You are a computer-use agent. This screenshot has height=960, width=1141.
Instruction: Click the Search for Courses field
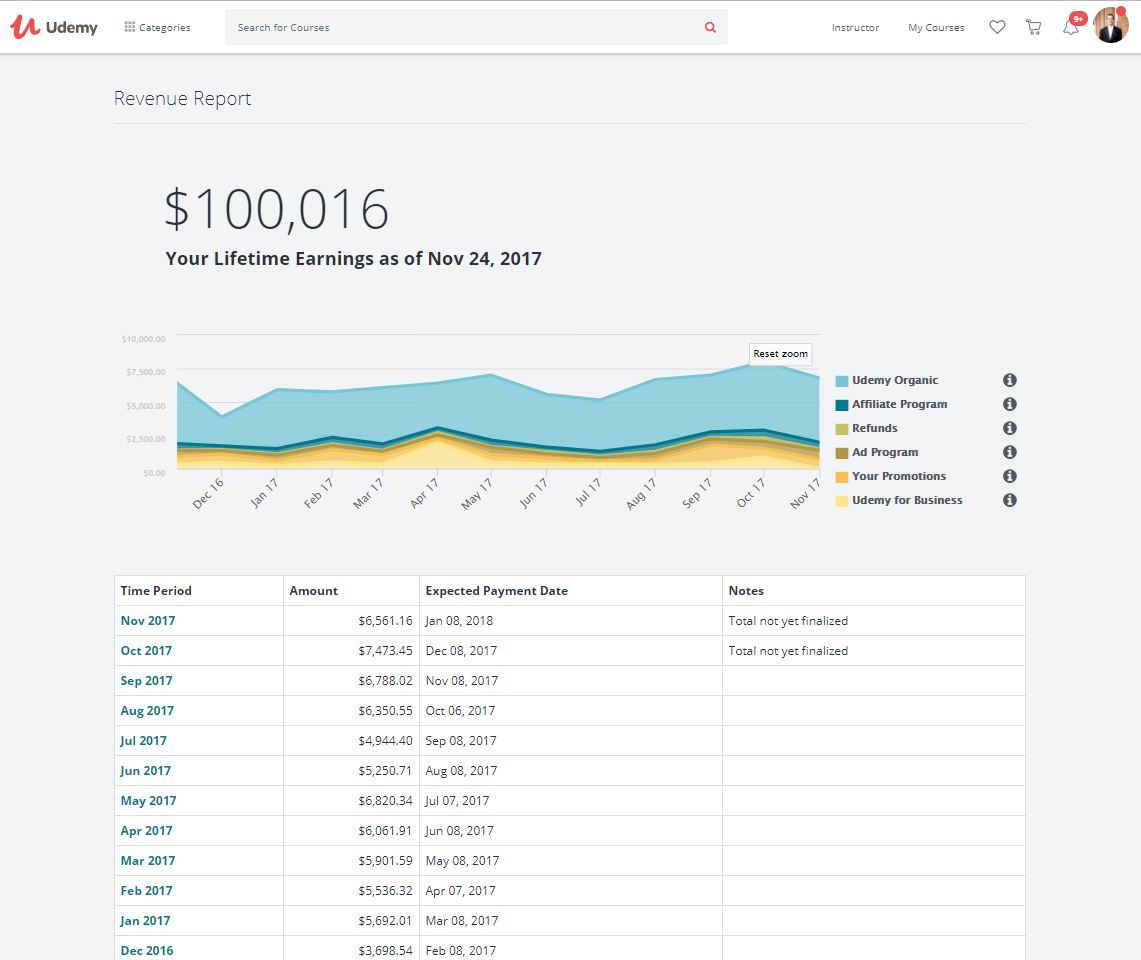tap(460, 27)
